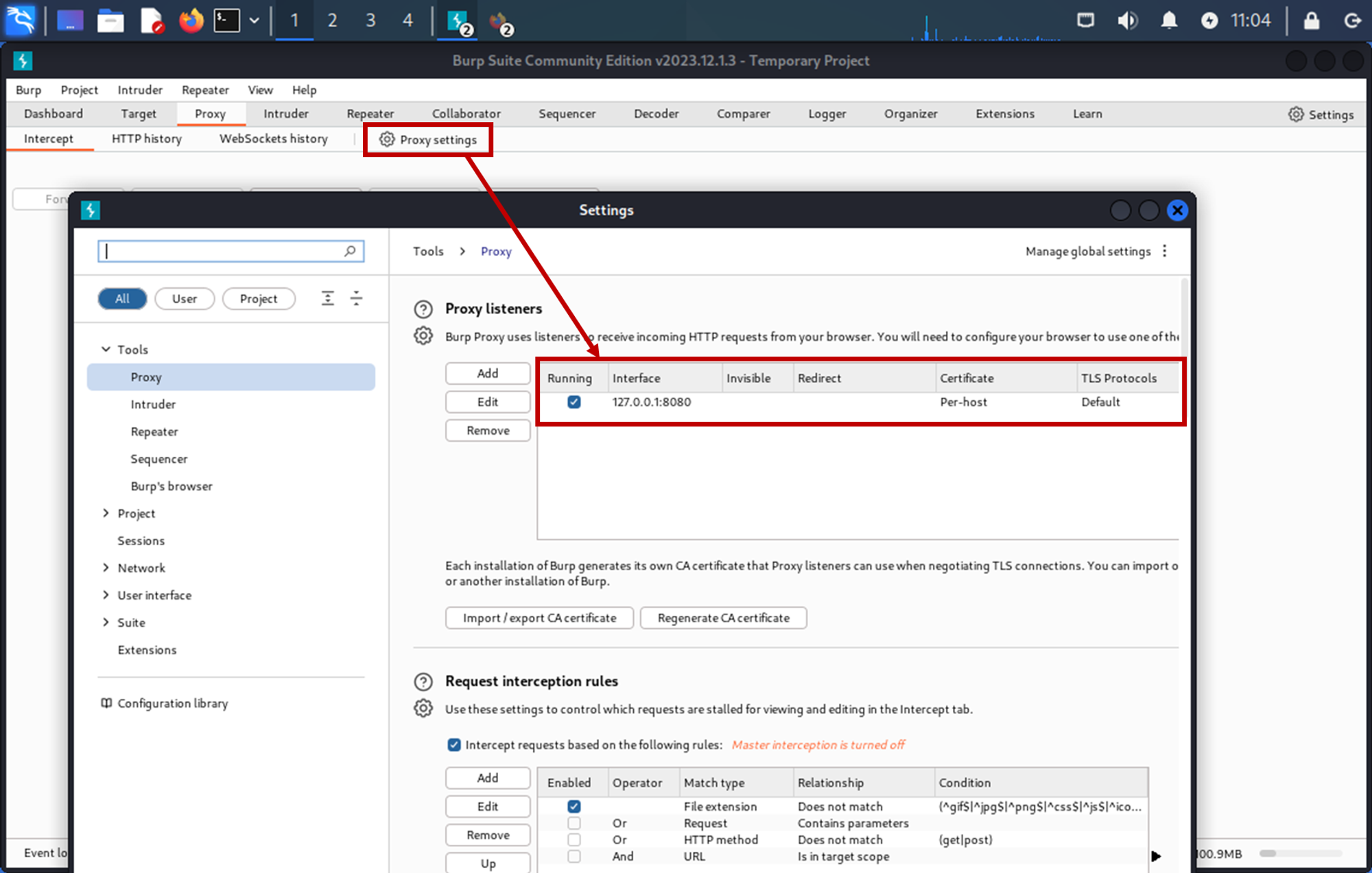Click the Up button for interception rules
Viewport: 1372px width, 873px height.
coord(488,863)
